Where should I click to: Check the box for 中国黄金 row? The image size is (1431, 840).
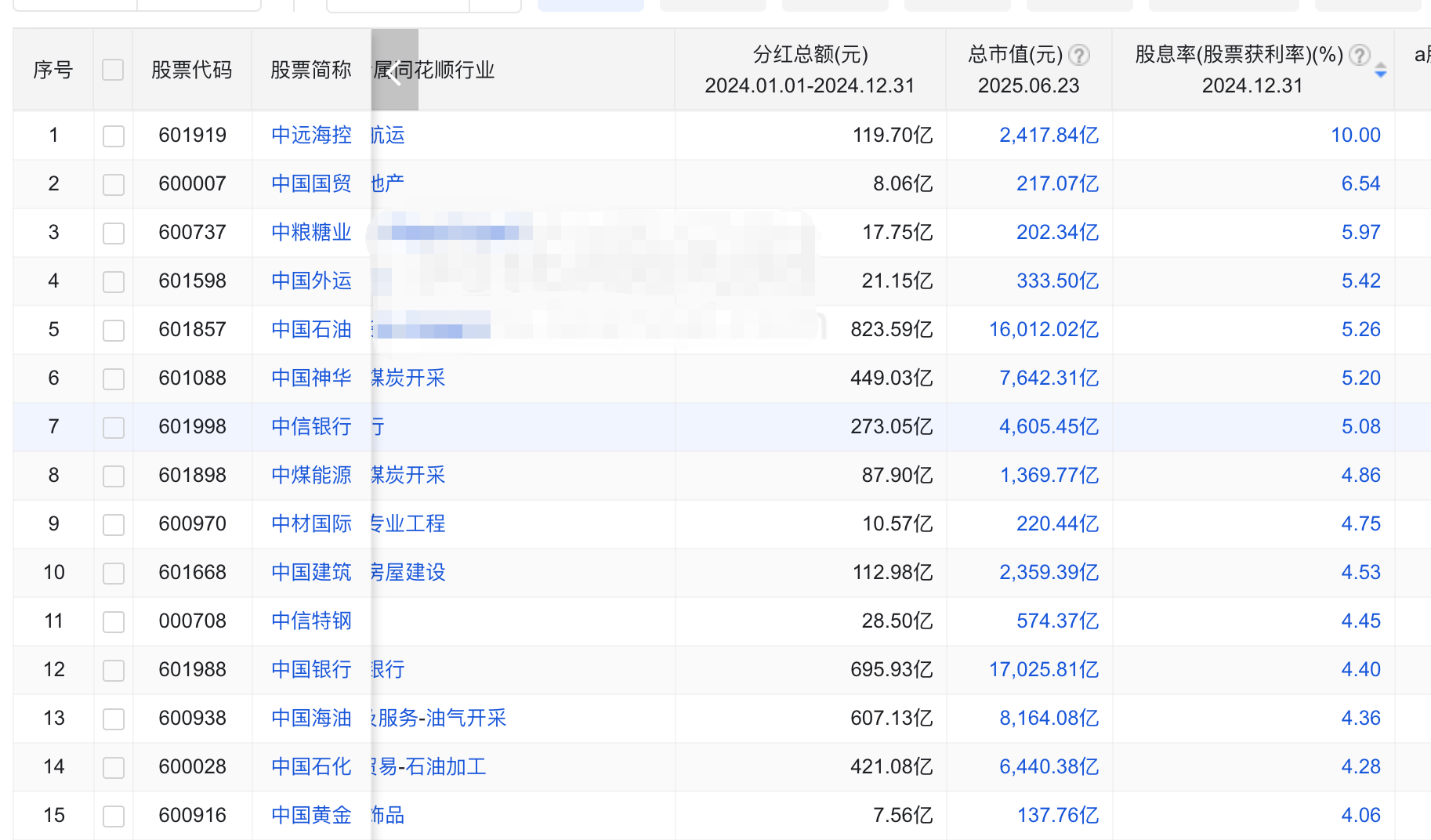click(114, 816)
